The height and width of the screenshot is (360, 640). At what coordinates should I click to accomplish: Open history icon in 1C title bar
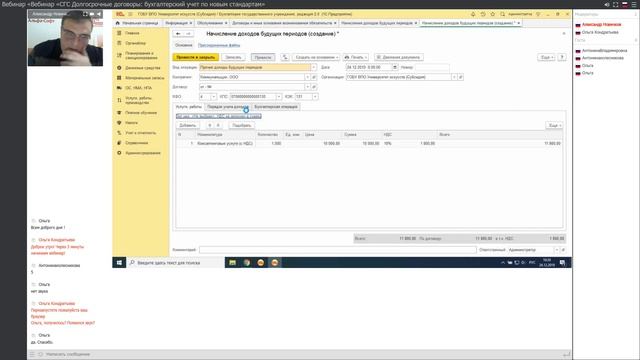click(x=483, y=14)
